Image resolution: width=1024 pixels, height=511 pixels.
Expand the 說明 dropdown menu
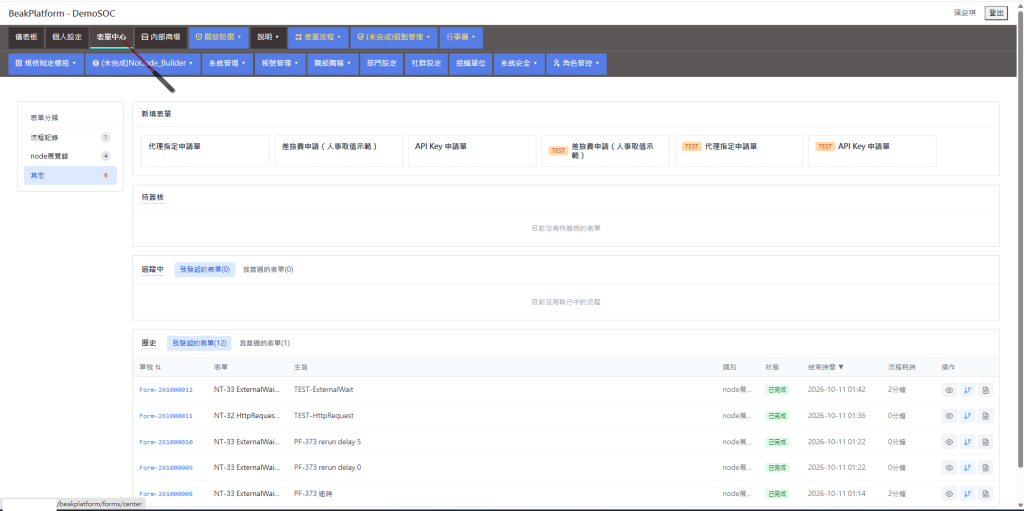pos(268,37)
